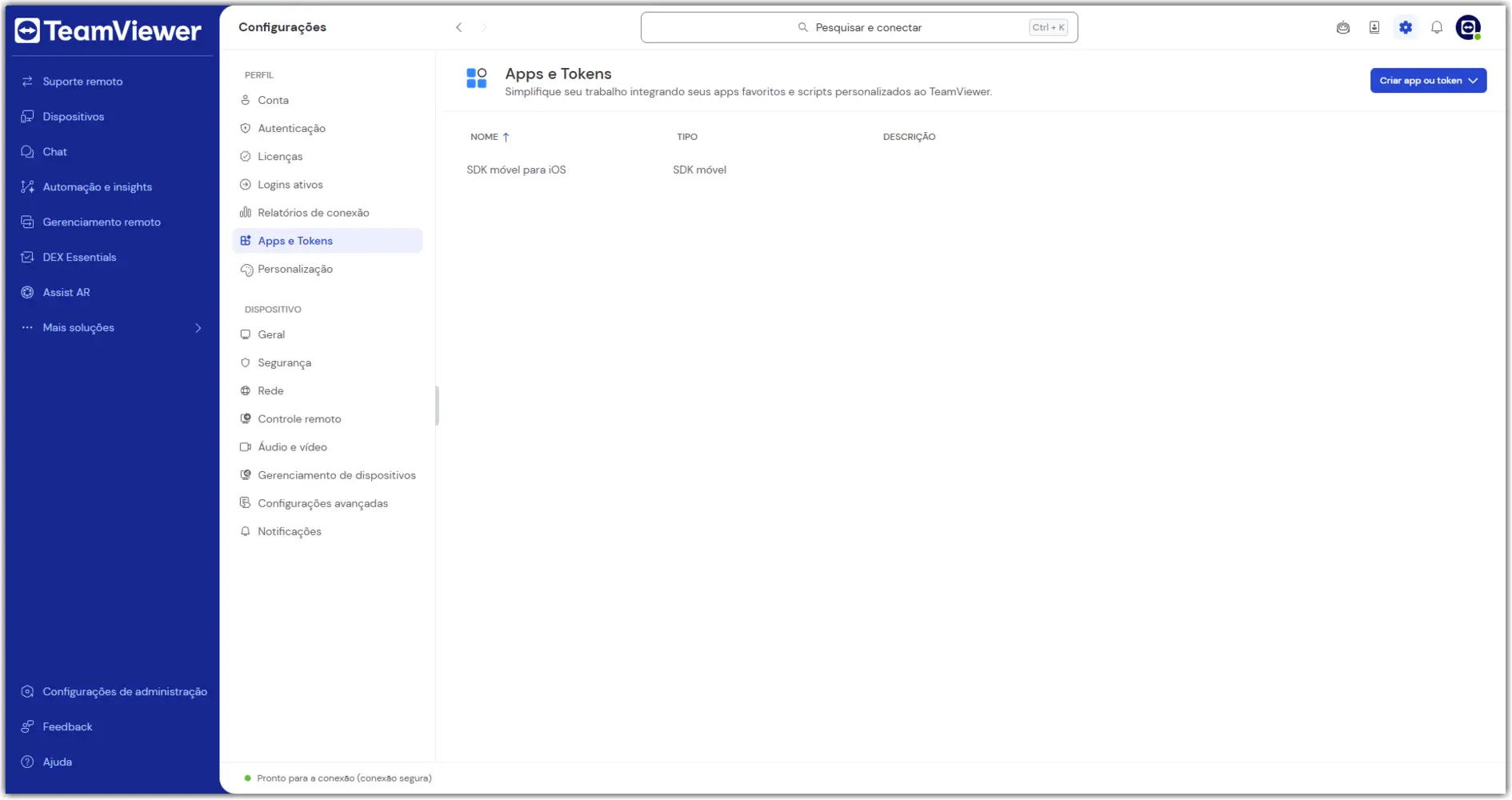Screen dimensions: 1512x800
Task: Open Áudio e vídeo camera icon
Action: click(246, 447)
